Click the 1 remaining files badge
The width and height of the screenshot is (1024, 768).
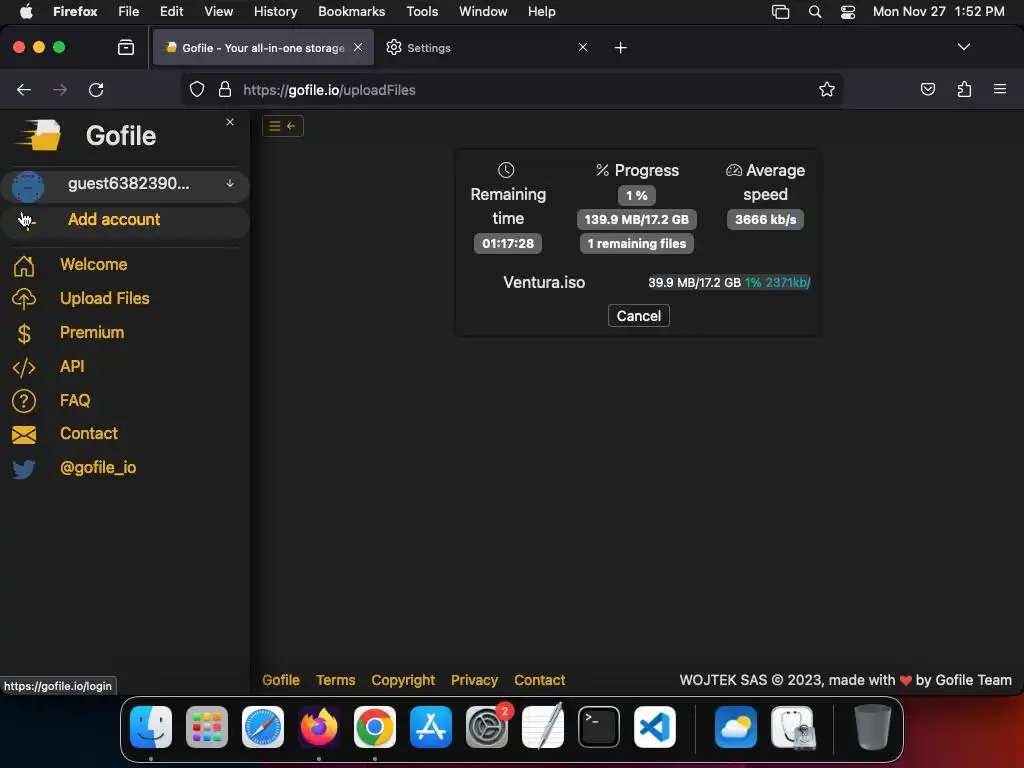pos(637,244)
